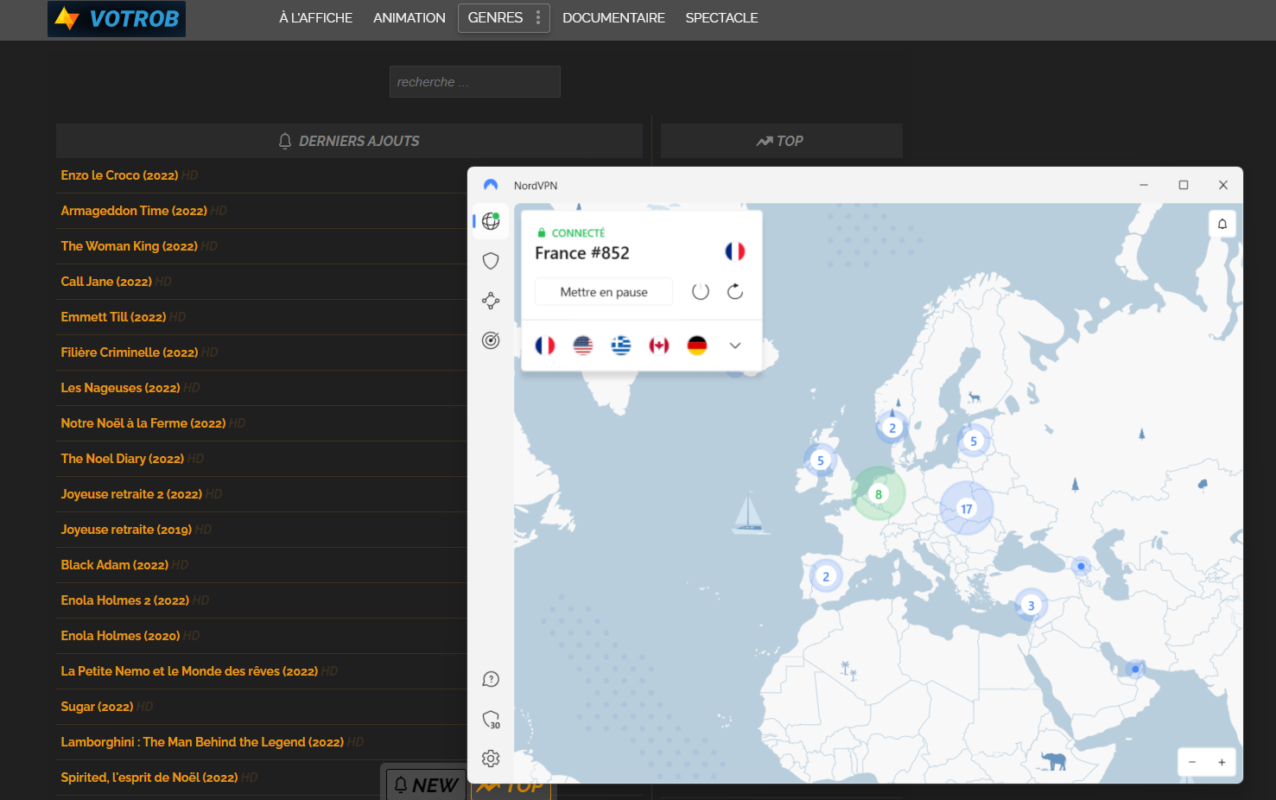Select the DERNIERS AJOUTS tab header
The width and height of the screenshot is (1276, 800).
pos(349,141)
